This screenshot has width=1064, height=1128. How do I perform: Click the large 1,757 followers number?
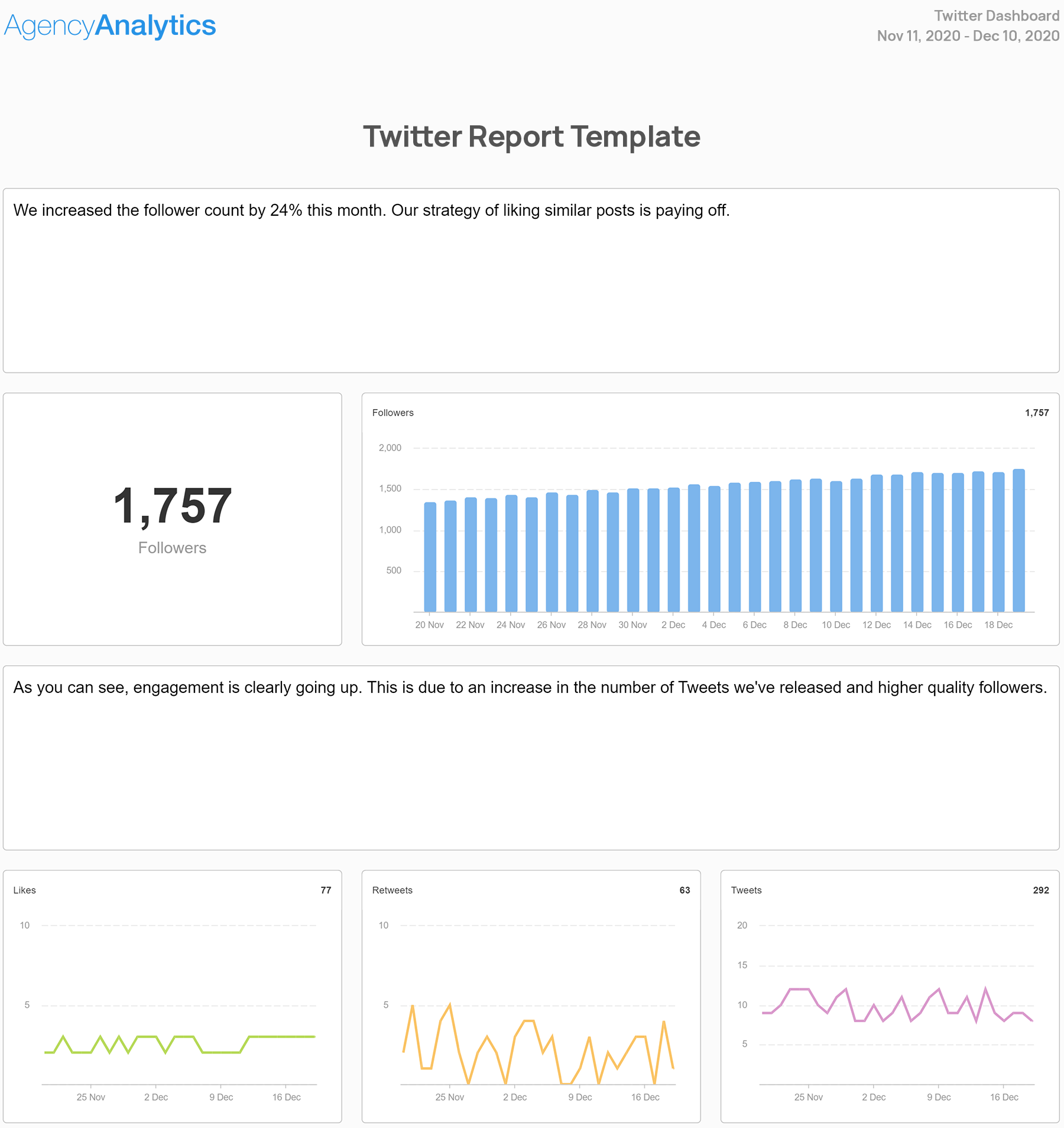172,506
